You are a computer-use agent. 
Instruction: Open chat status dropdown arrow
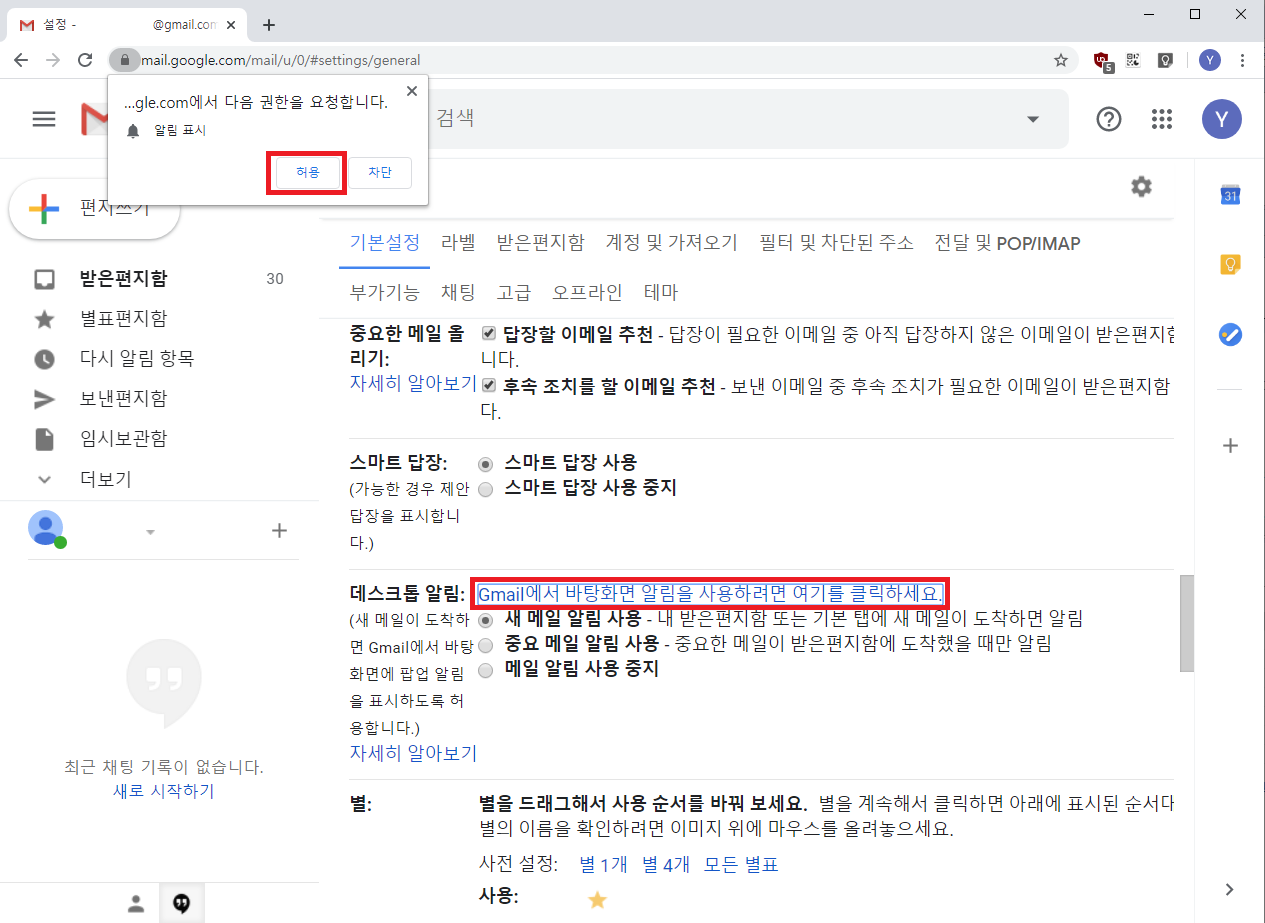tap(150, 532)
